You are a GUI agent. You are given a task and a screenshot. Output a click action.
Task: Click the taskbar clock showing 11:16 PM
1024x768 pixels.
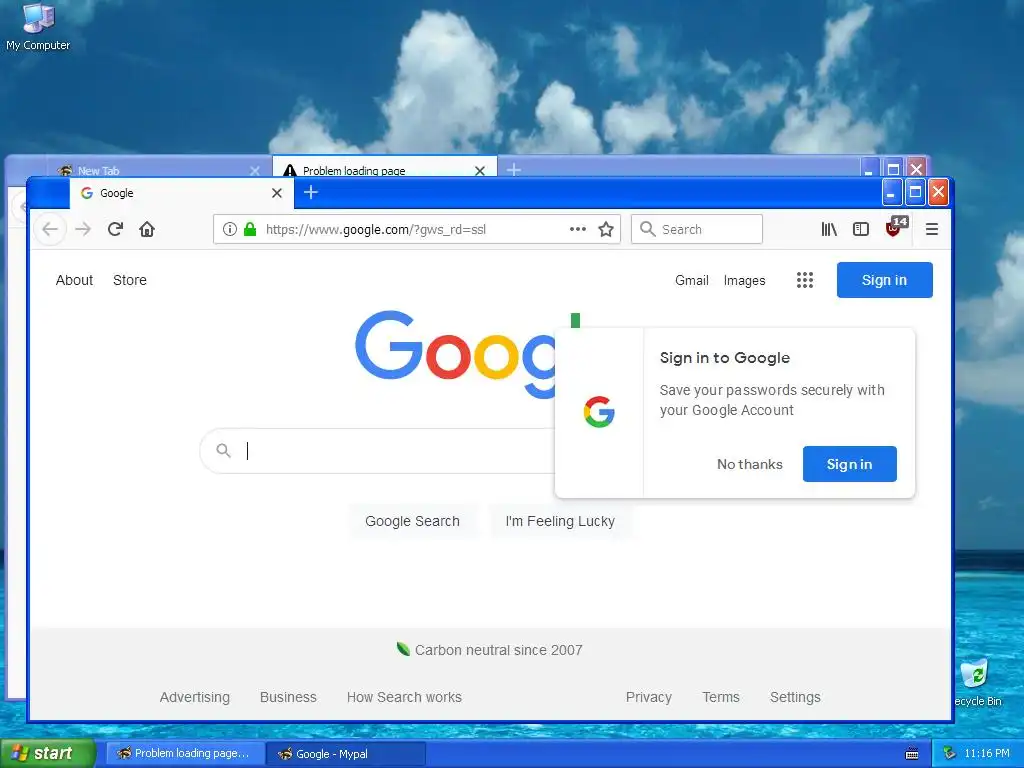click(987, 754)
